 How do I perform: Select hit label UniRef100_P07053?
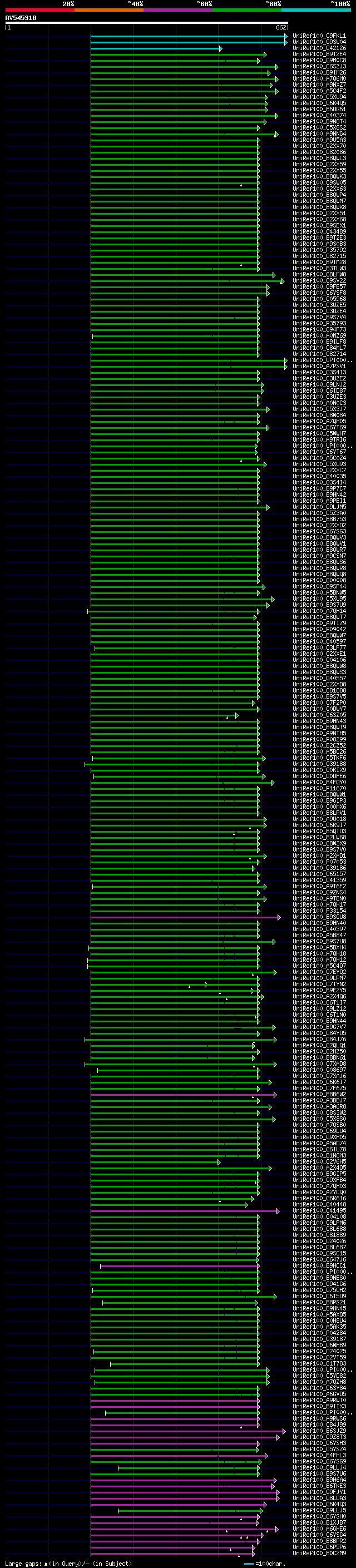tap(319, 862)
